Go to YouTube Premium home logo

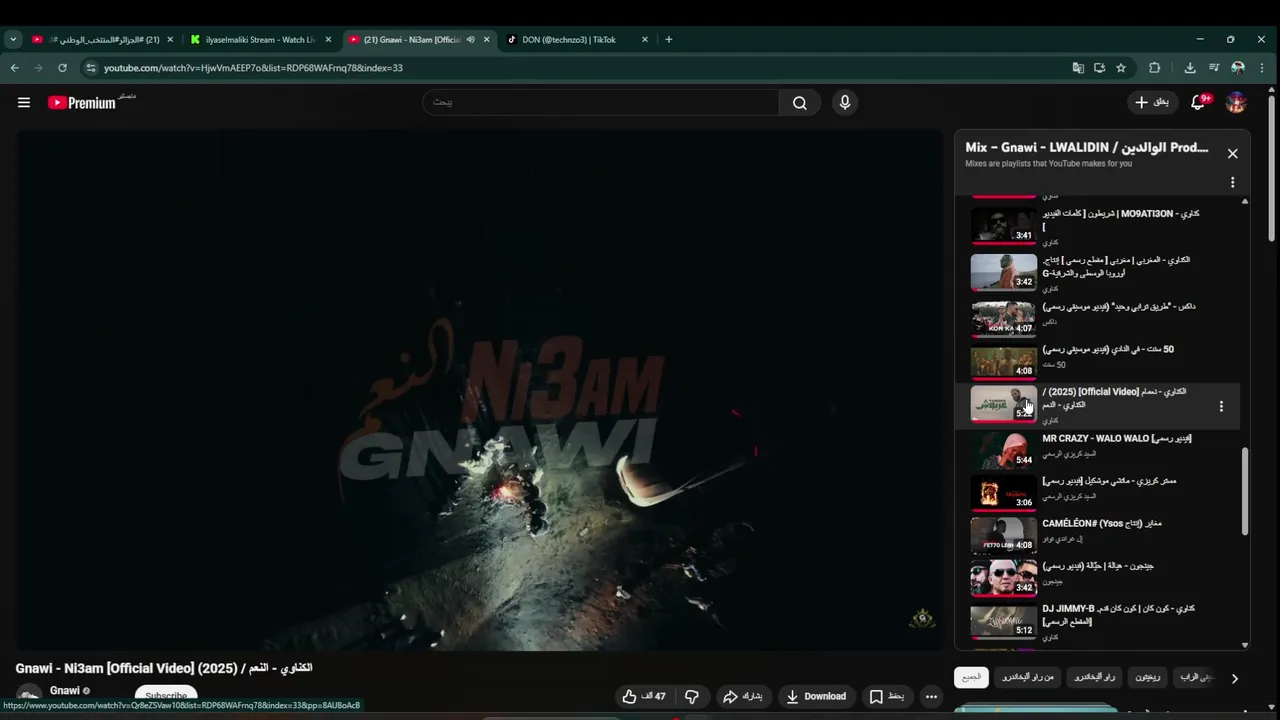click(82, 102)
